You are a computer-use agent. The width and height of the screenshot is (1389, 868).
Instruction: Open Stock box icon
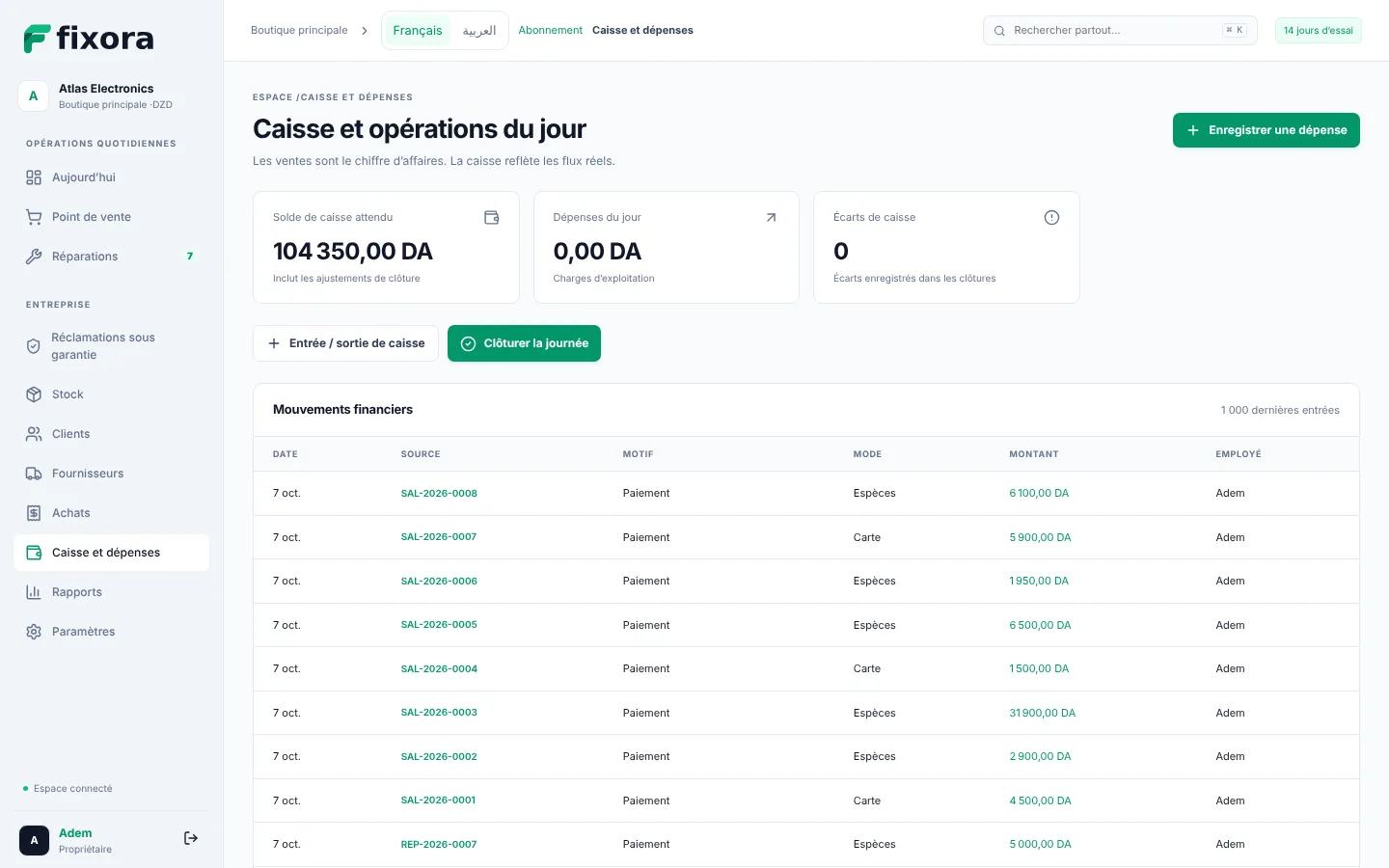pos(34,394)
